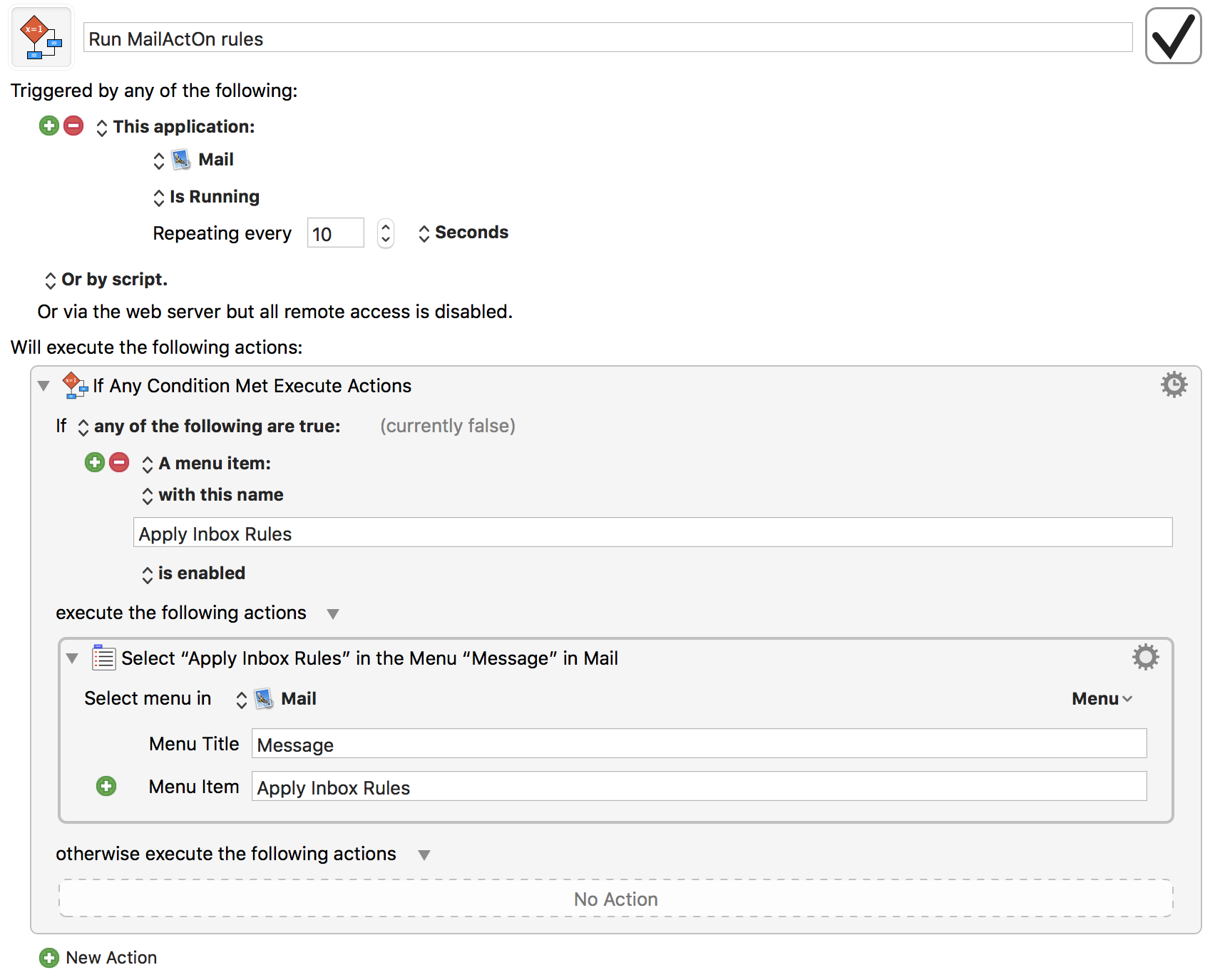
Task: Add a condition with the green plus
Action: click(95, 463)
